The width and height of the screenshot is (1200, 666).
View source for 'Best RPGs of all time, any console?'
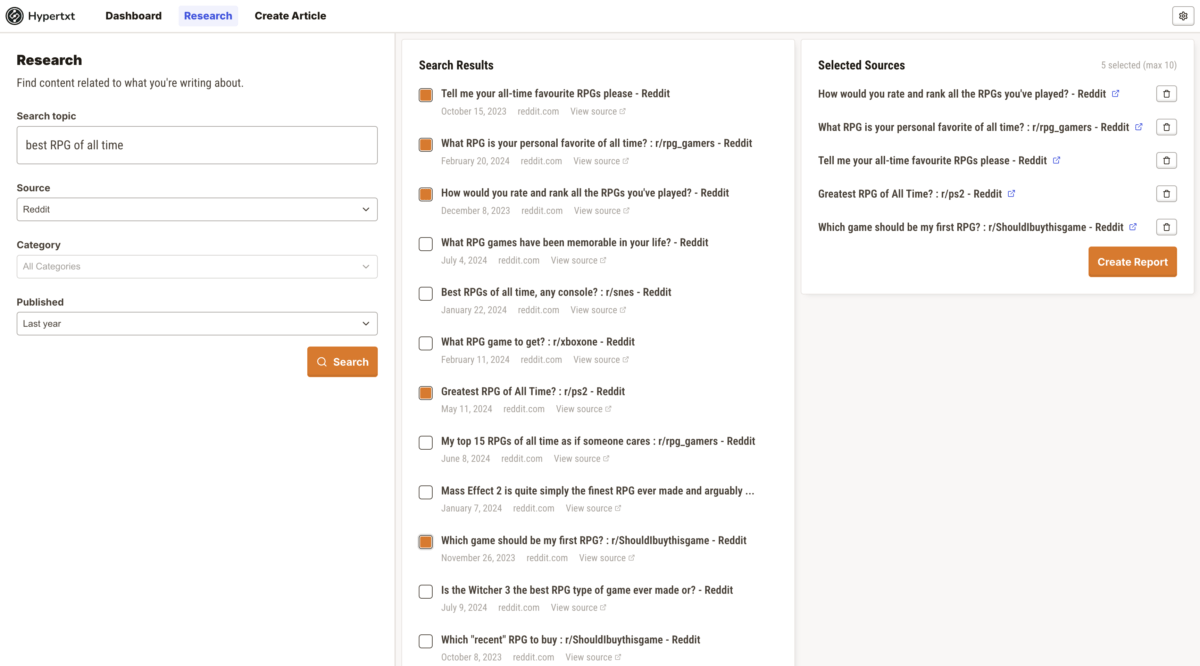pos(598,310)
